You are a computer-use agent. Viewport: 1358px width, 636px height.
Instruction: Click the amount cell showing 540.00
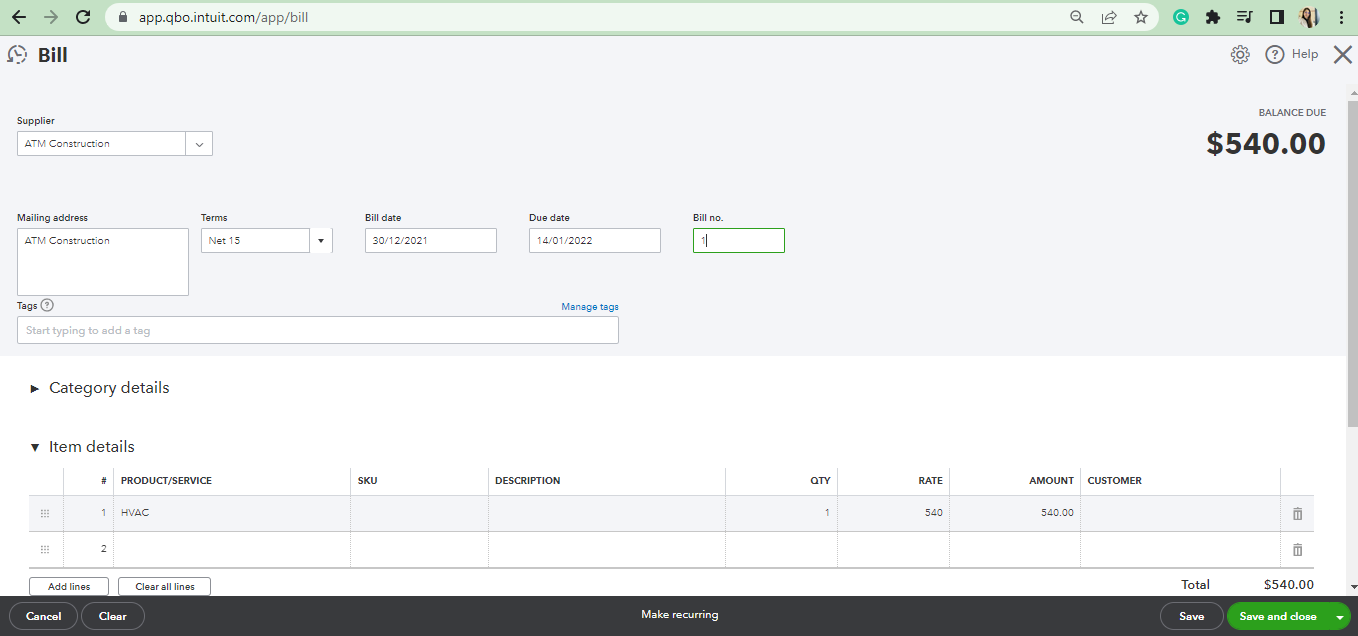pyautogui.click(x=1015, y=513)
